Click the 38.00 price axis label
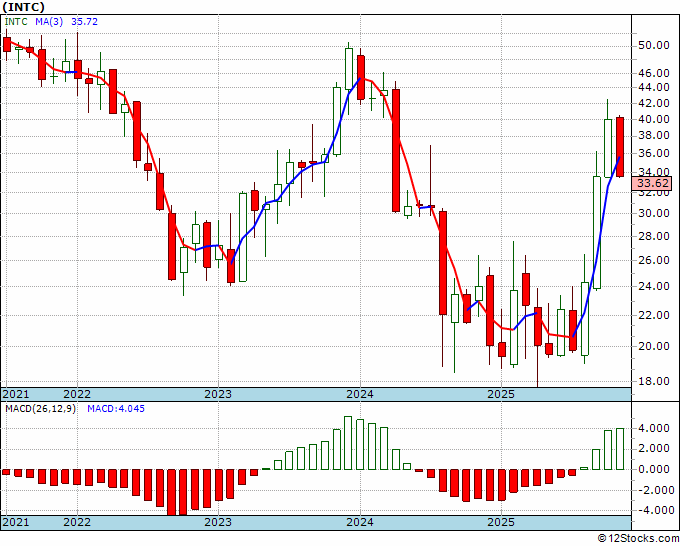The image size is (680, 546). pos(654,136)
